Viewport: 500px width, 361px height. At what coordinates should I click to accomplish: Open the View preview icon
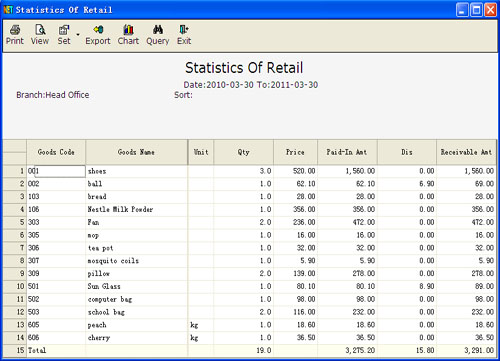tap(40, 30)
